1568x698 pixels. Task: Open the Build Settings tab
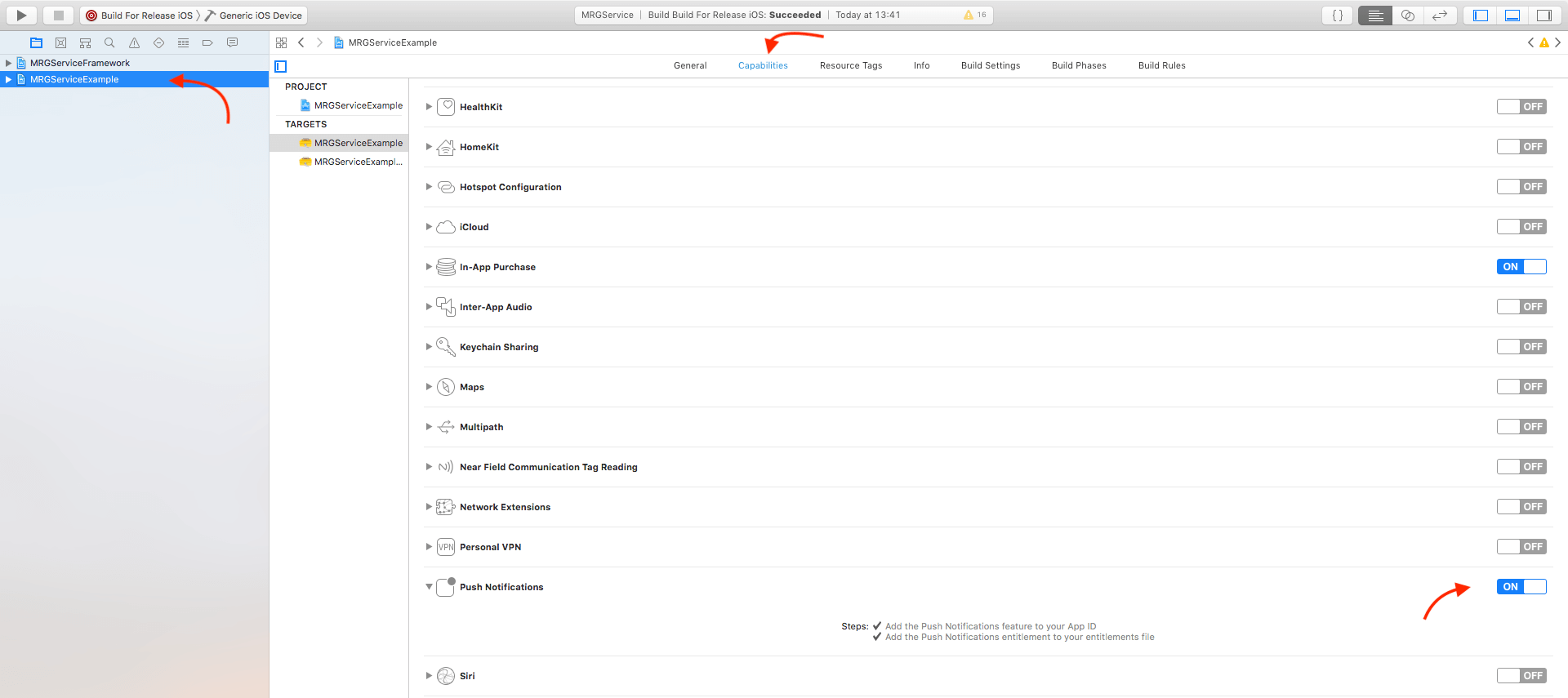[x=991, y=65]
